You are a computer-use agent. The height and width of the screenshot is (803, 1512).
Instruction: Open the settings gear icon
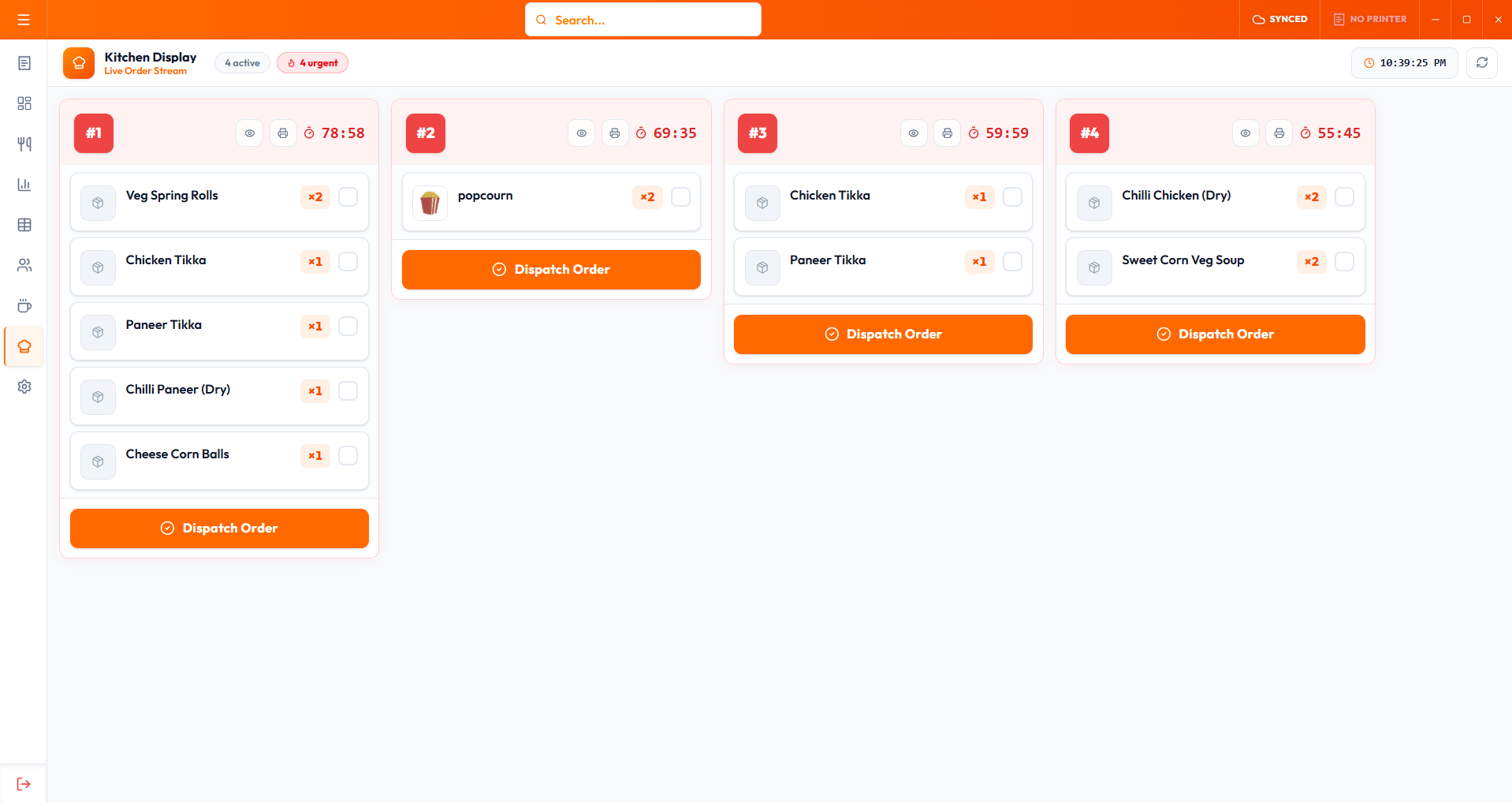click(x=24, y=387)
